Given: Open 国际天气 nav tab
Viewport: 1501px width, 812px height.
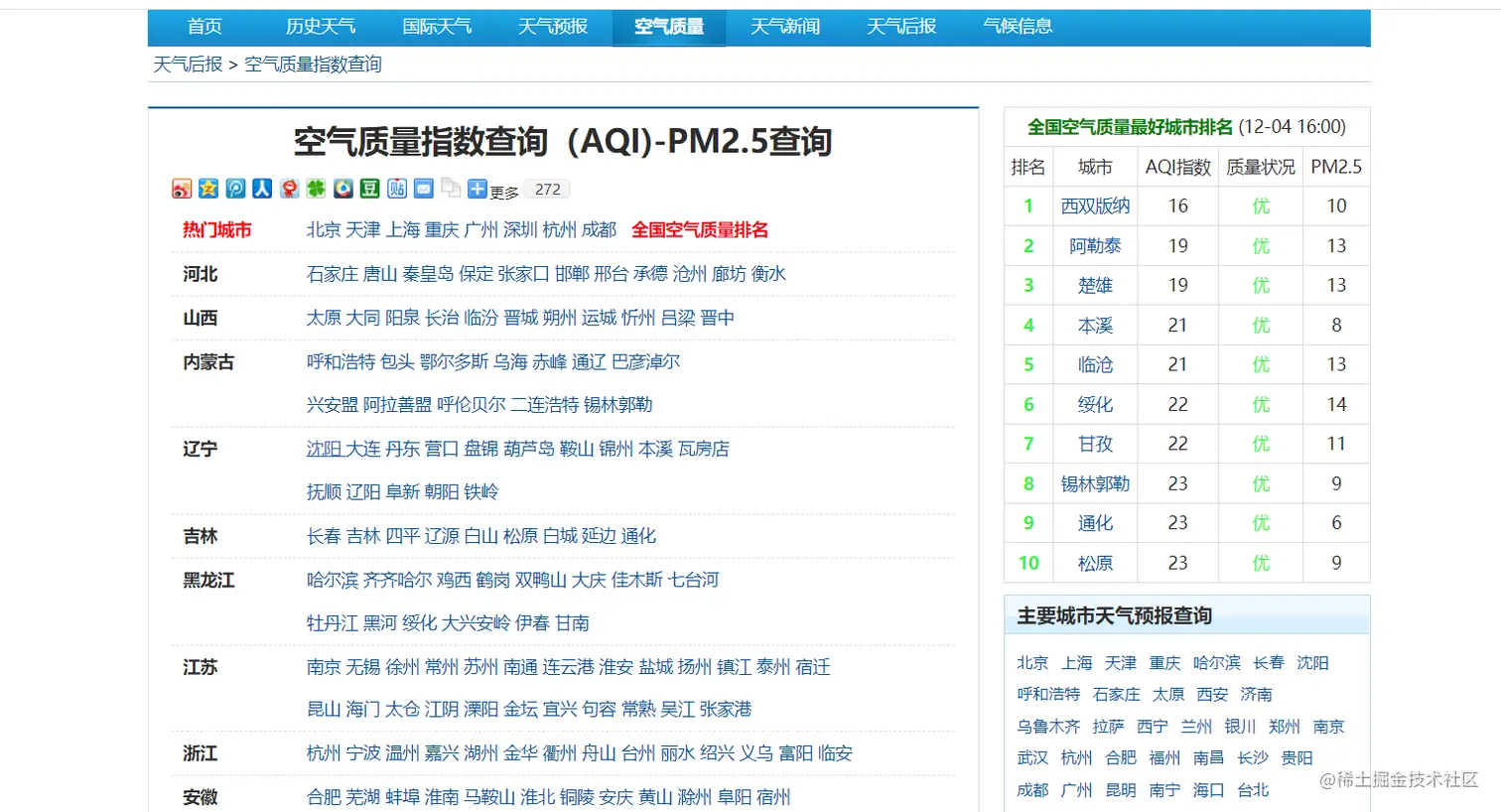Looking at the screenshot, I should pyautogui.click(x=437, y=27).
